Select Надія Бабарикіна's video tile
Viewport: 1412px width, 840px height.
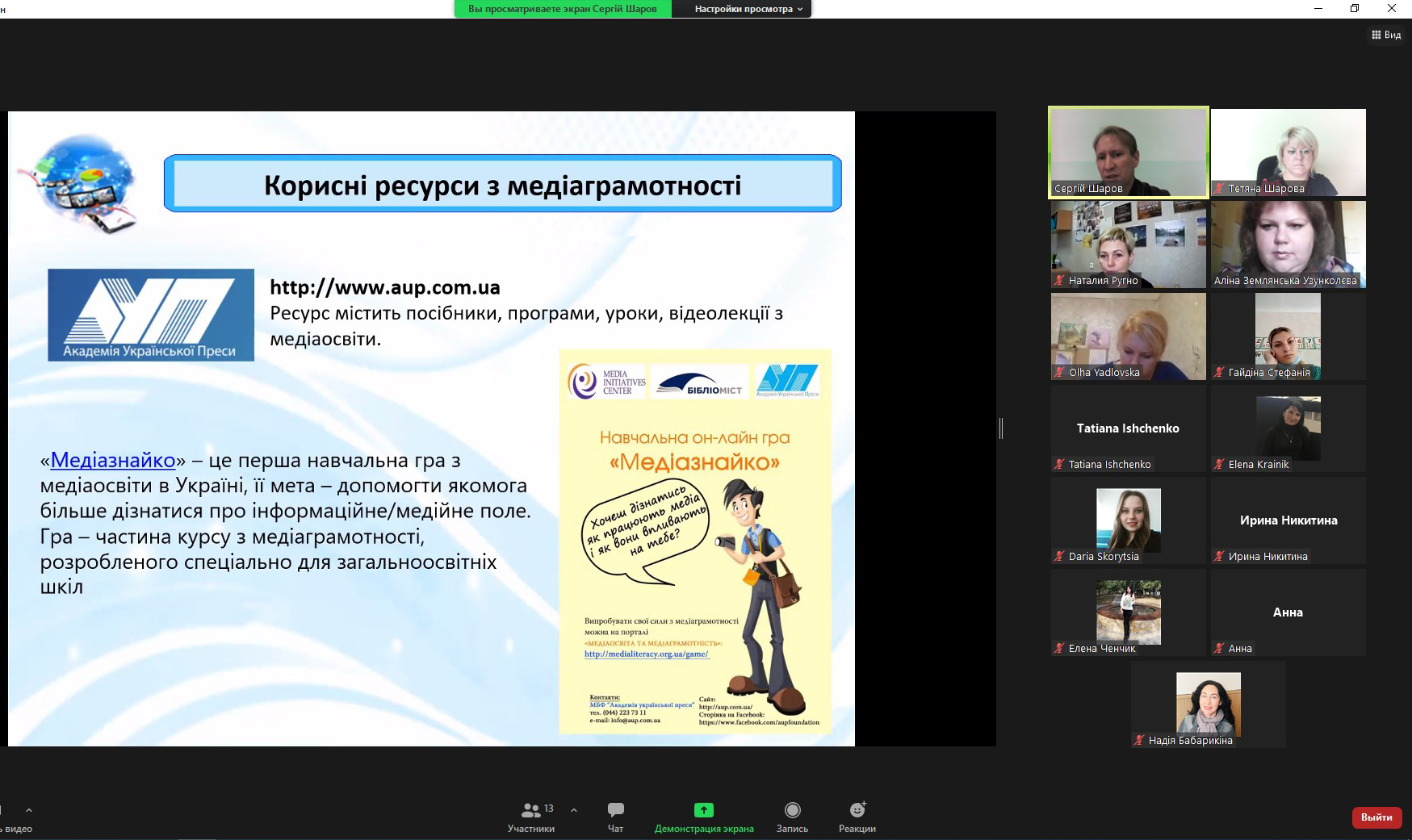pos(1208,704)
